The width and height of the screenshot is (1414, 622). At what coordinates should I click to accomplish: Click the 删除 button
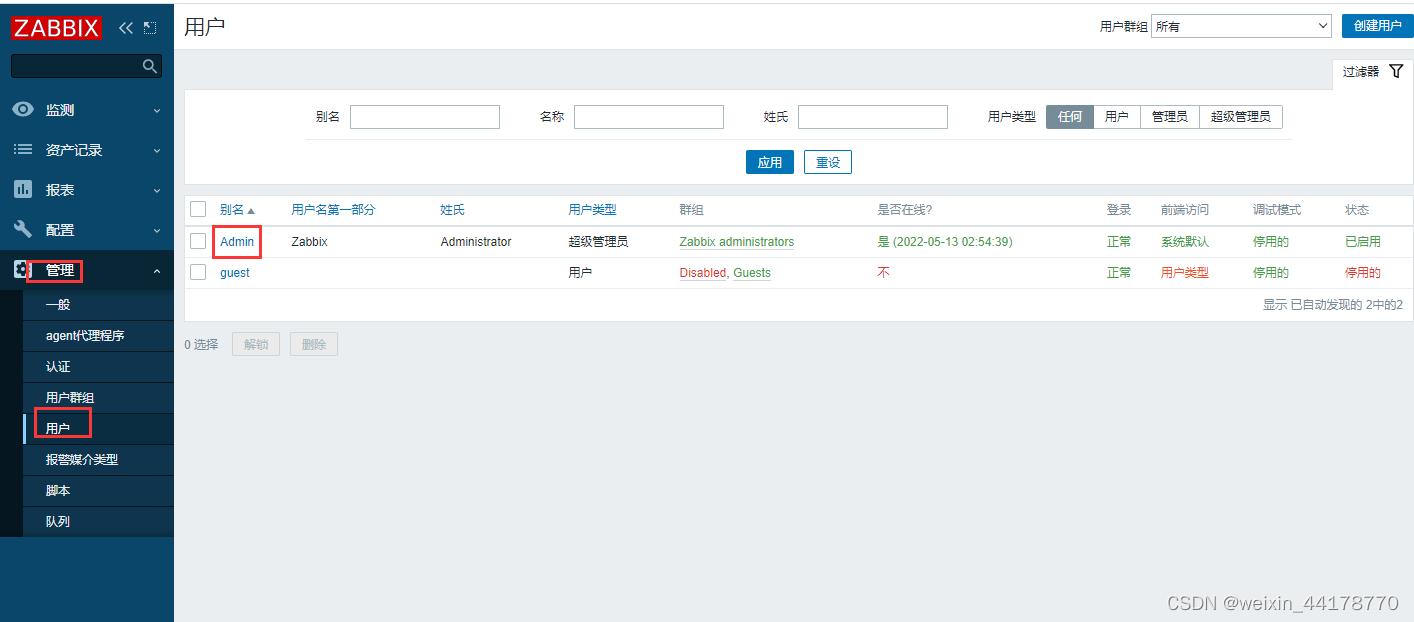(x=314, y=344)
